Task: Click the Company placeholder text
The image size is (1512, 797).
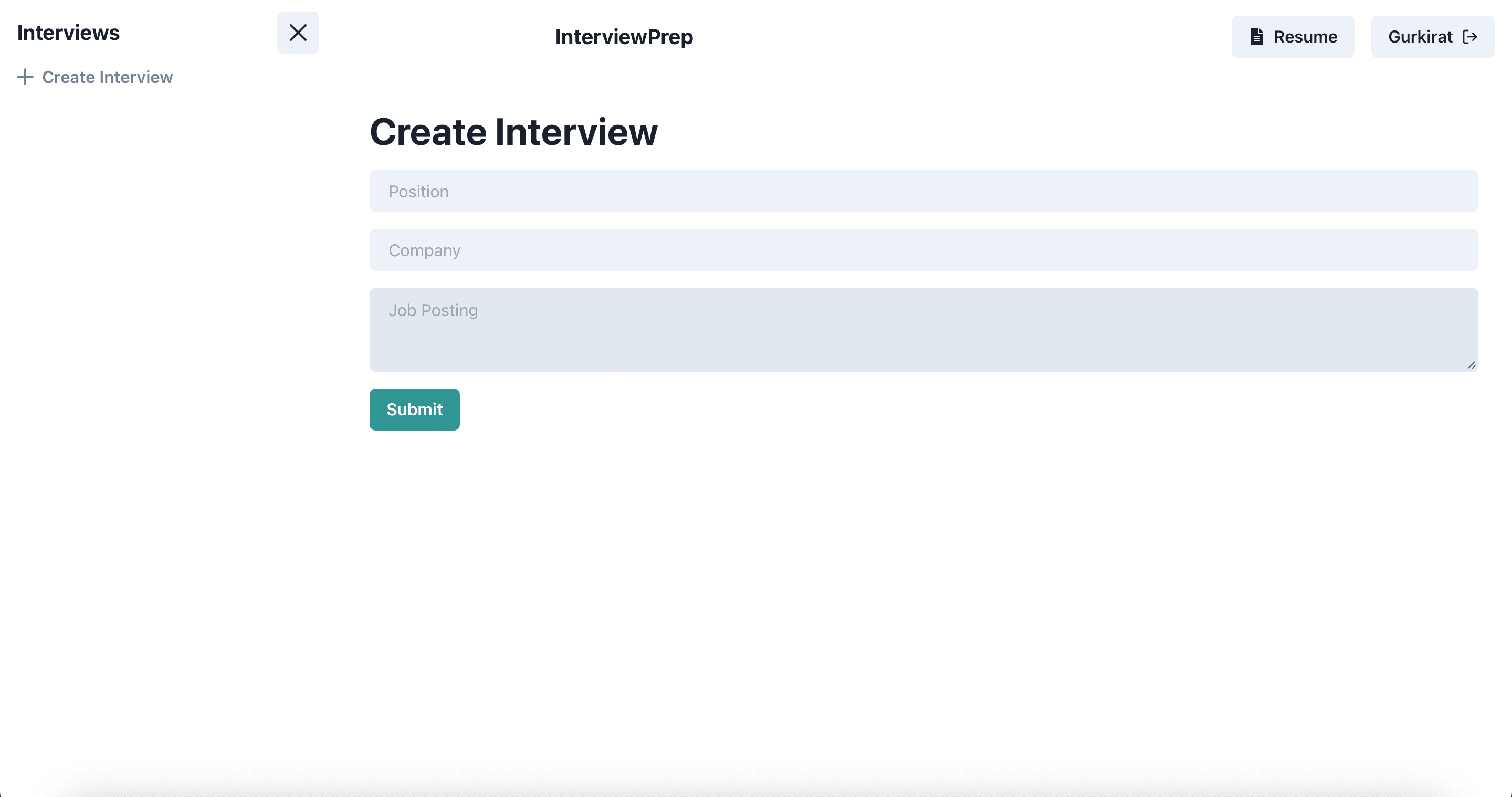Action: coord(424,250)
